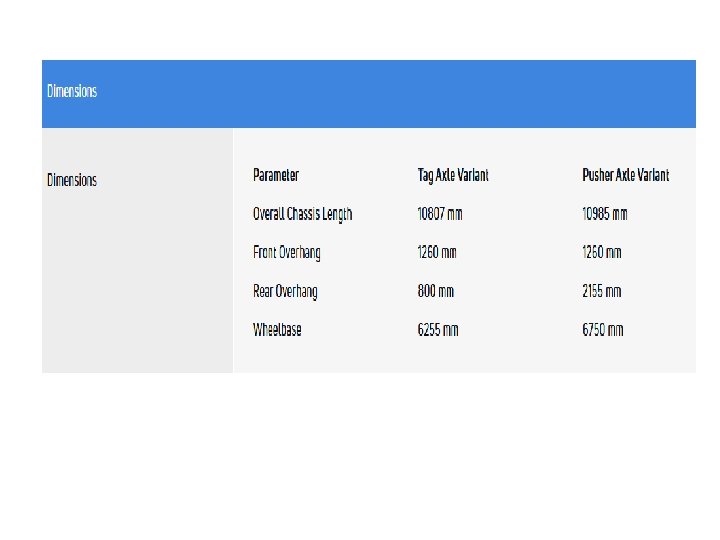Image resolution: width=720 pixels, height=540 pixels.
Task: Click the 2155 mm rear overhang value
Action: pyautogui.click(x=602, y=292)
